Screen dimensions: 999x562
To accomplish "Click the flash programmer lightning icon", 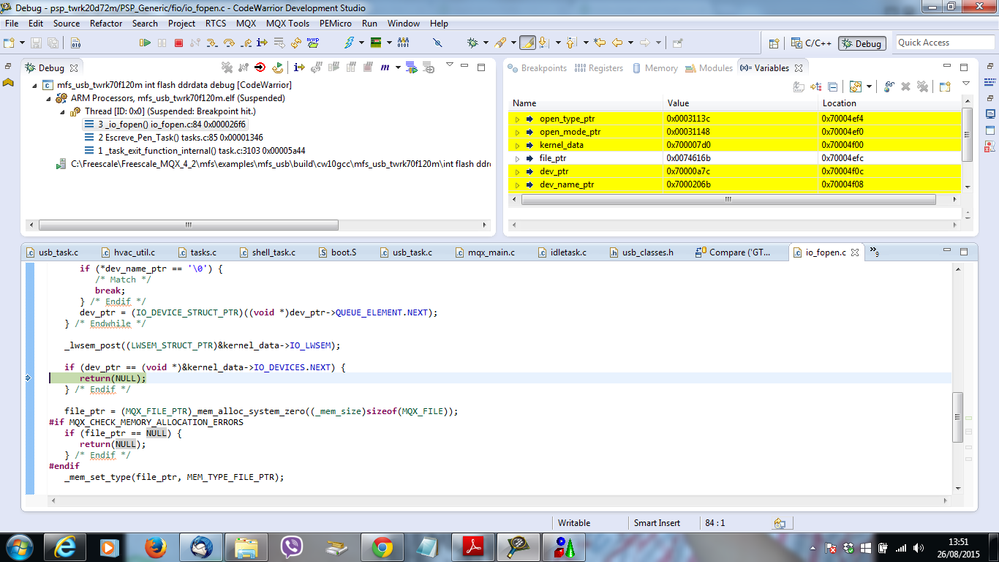I will (x=349, y=43).
